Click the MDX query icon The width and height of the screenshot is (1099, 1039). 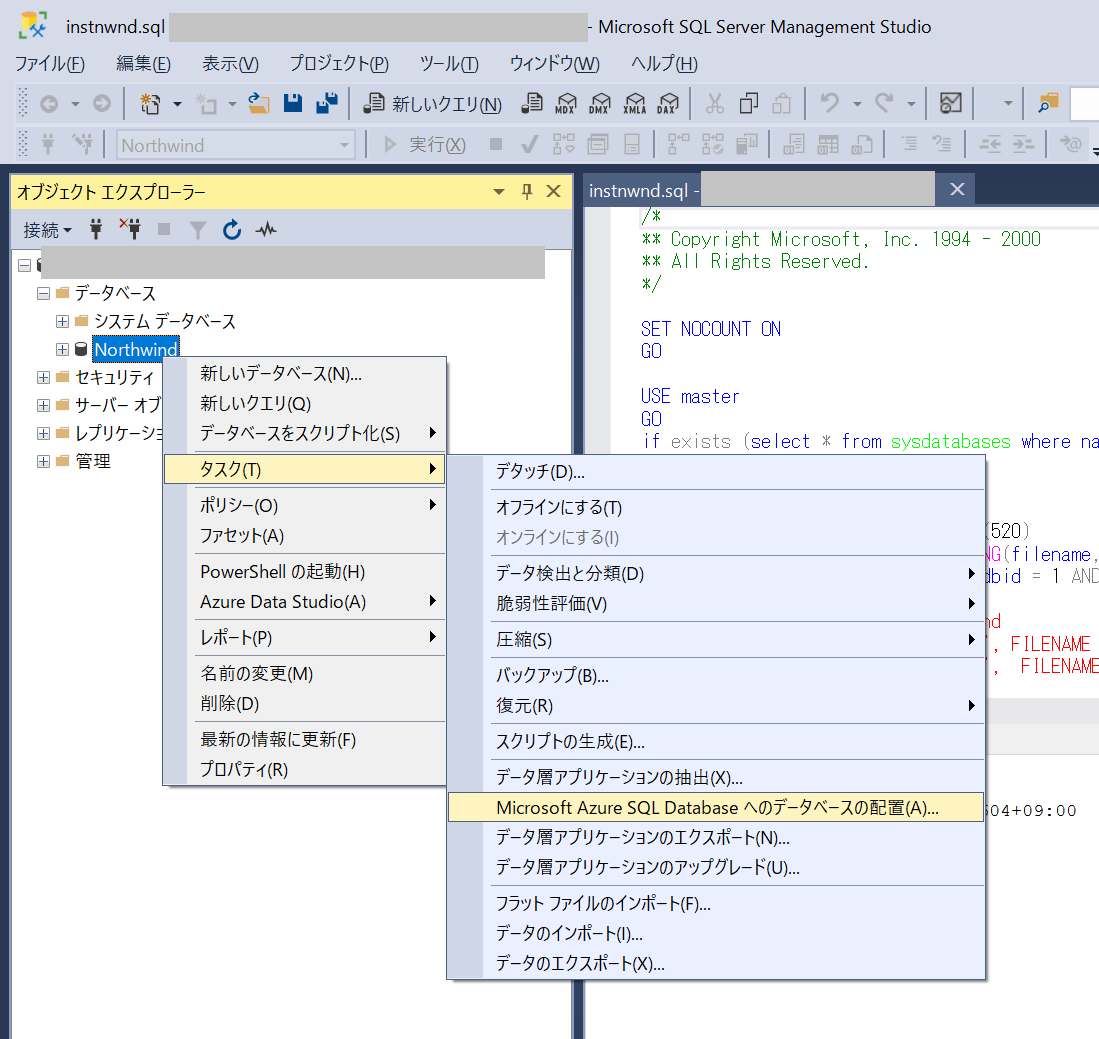[566, 104]
